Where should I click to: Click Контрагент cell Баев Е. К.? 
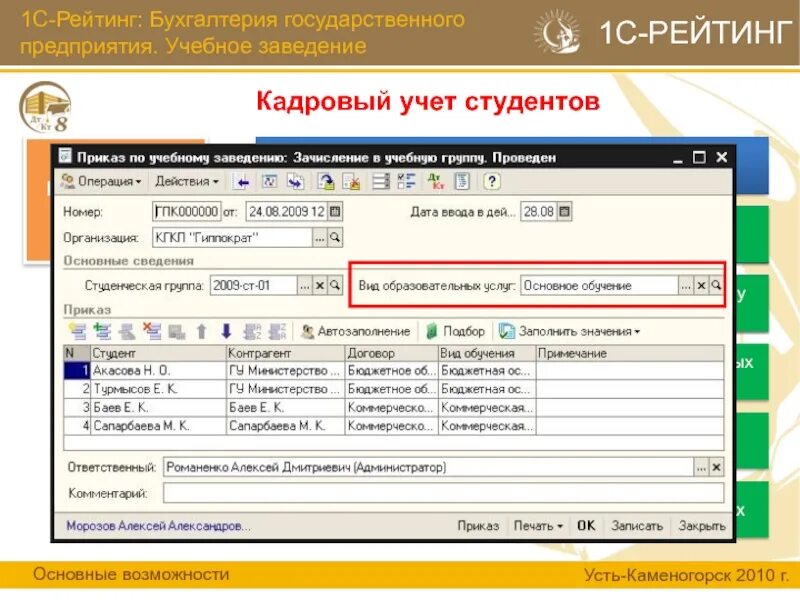coord(286,407)
